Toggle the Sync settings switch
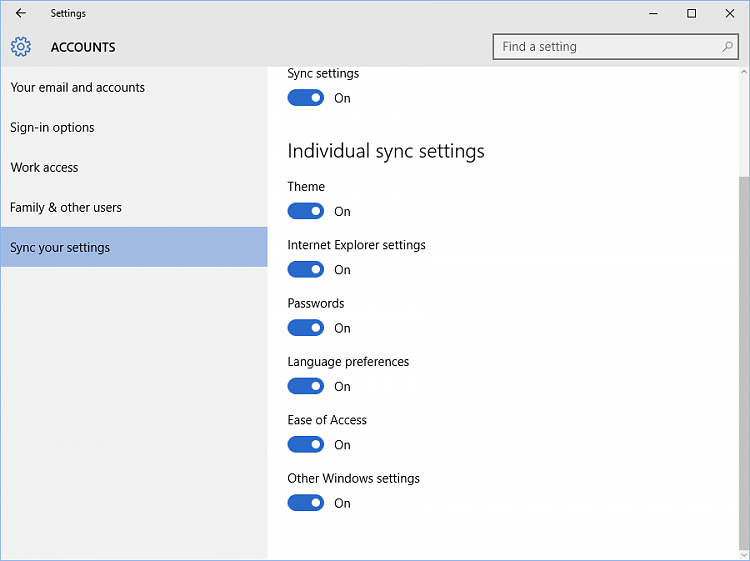 [306, 98]
